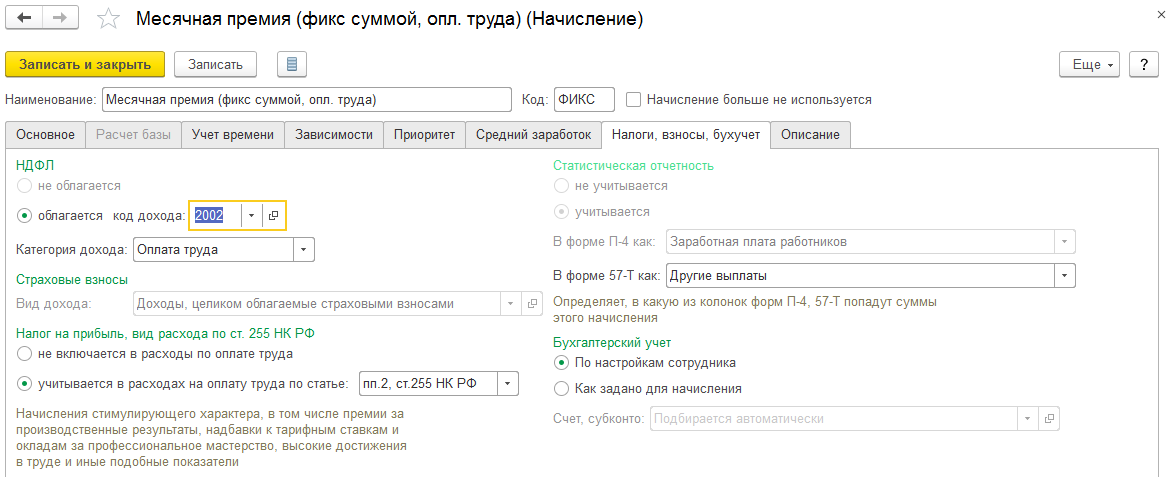Open the Еще menu button

(1089, 64)
